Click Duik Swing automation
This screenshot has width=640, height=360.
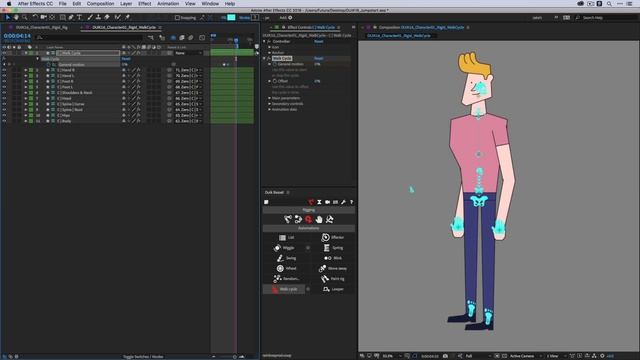pos(286,258)
